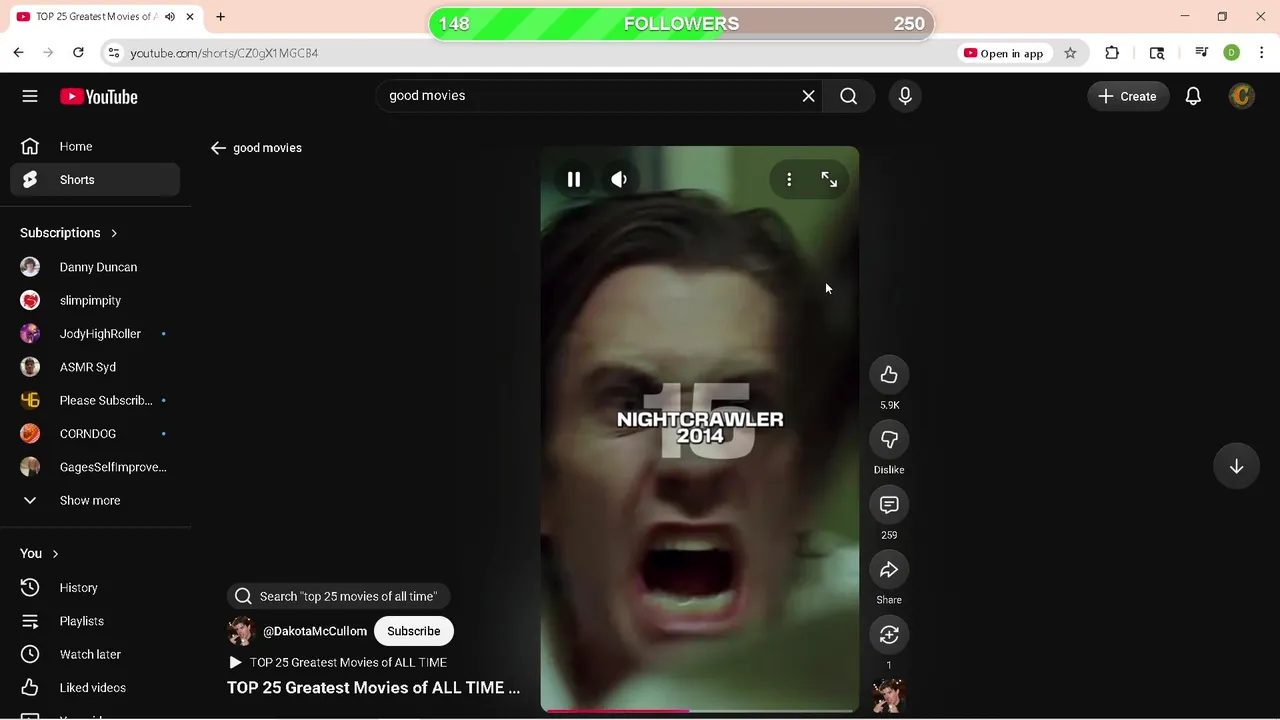Dislike the Short
The width and height of the screenshot is (1280, 720).
pos(889,440)
